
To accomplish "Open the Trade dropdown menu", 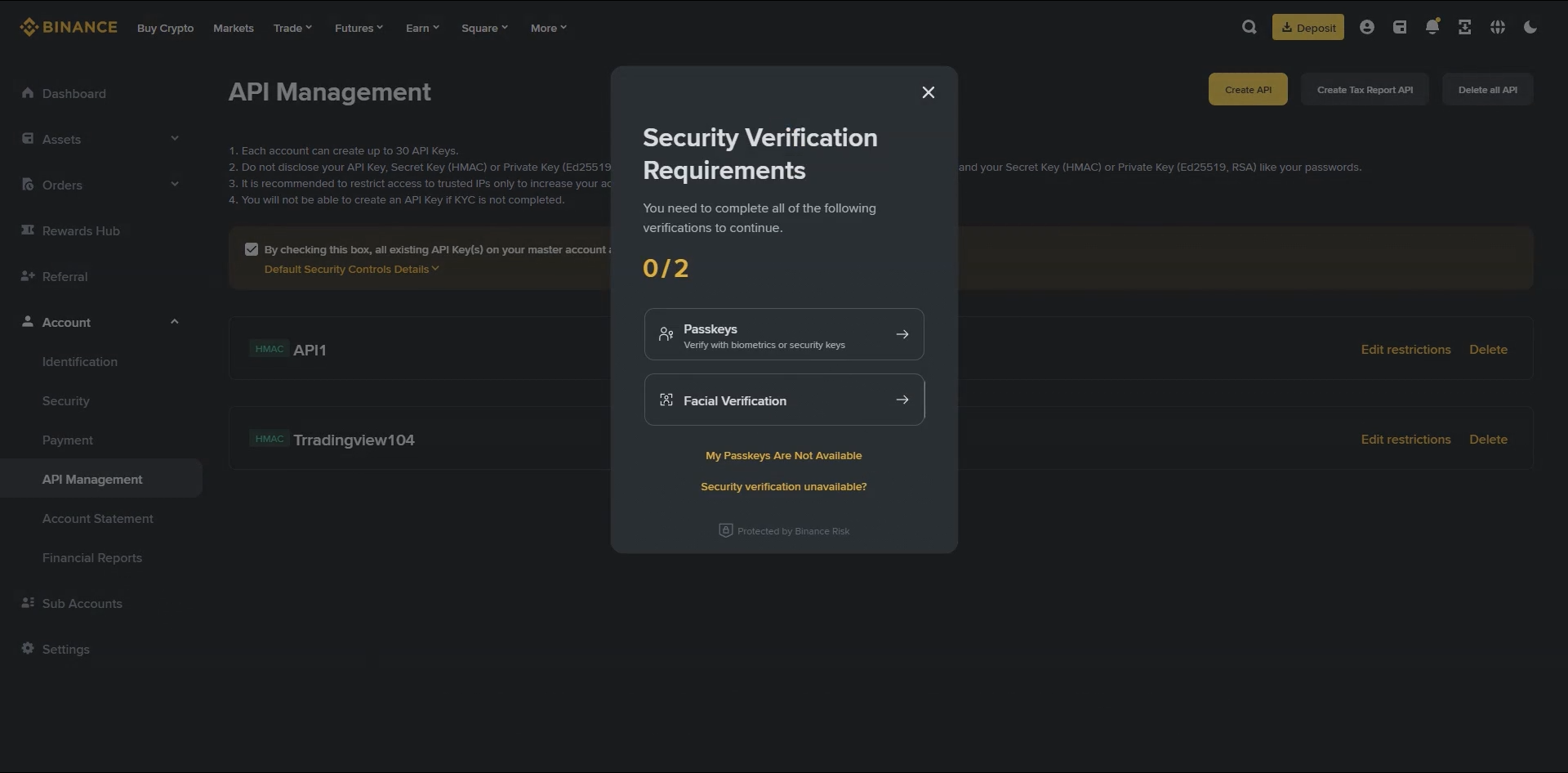I will pos(293,28).
